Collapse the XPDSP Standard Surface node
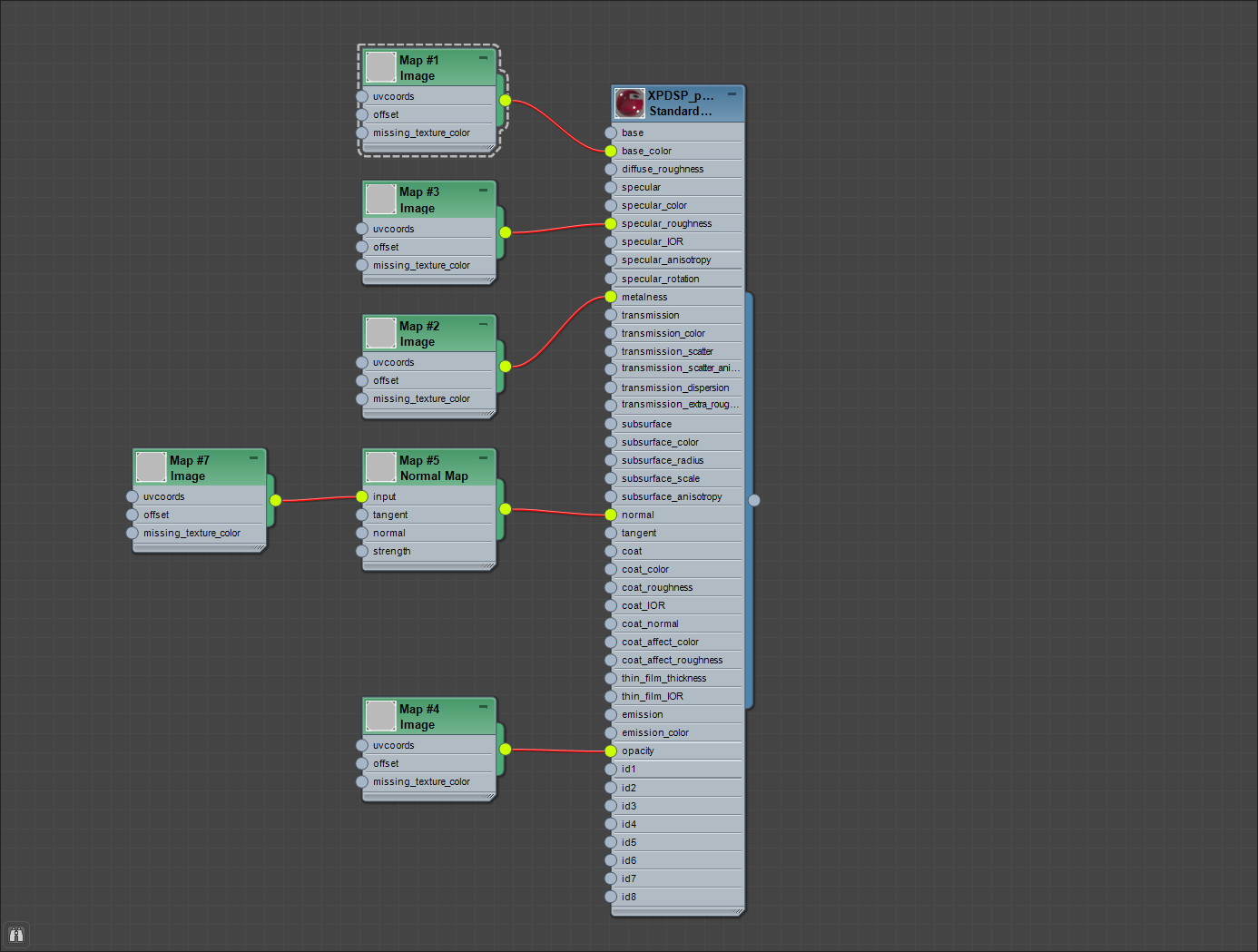The image size is (1258, 952). 732,94
